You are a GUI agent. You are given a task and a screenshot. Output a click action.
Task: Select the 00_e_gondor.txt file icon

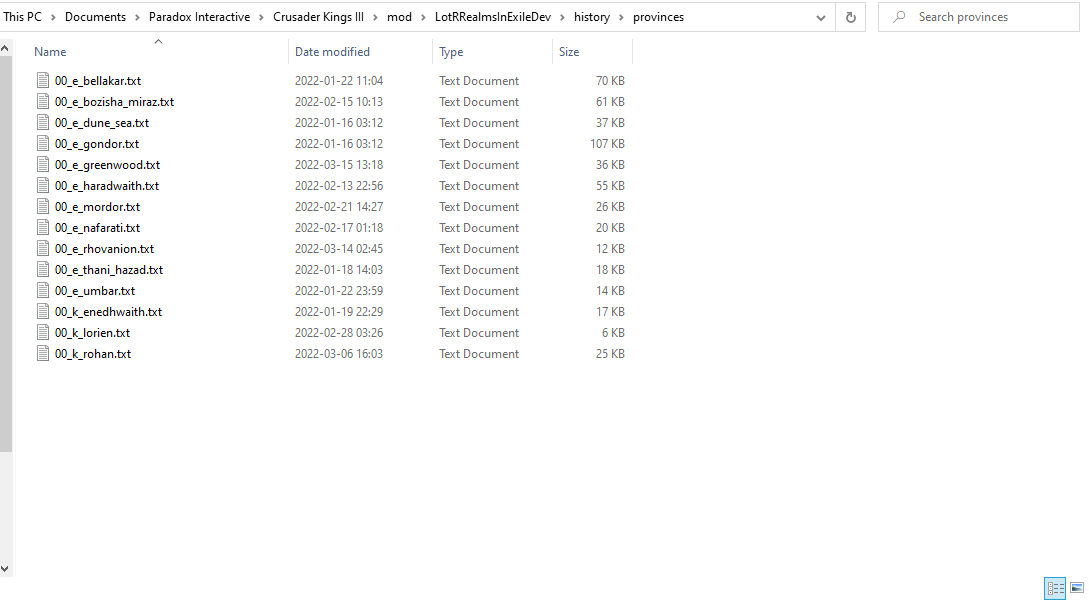point(43,144)
